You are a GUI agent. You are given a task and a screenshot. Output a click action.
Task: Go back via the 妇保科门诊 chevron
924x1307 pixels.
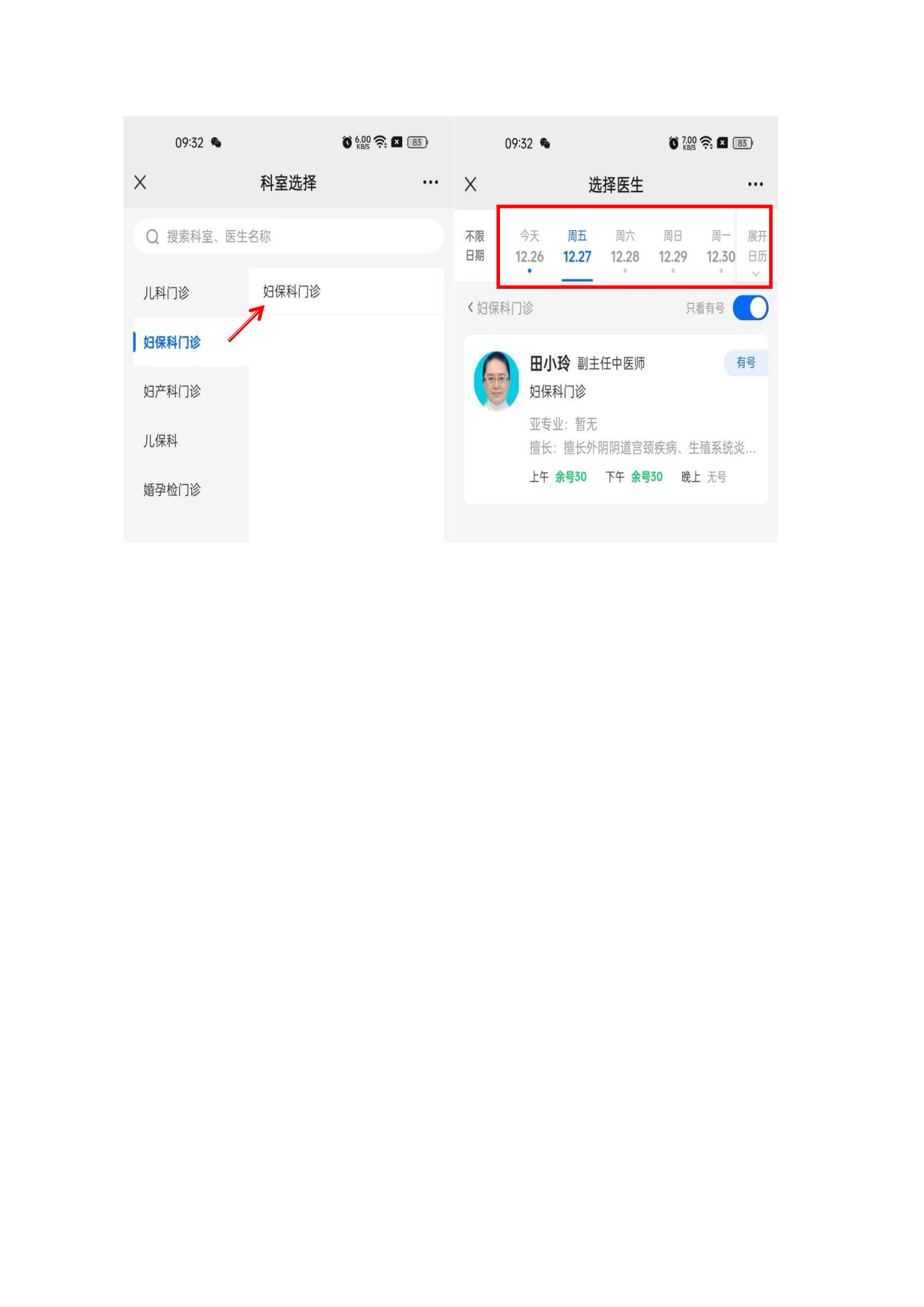pos(499,308)
